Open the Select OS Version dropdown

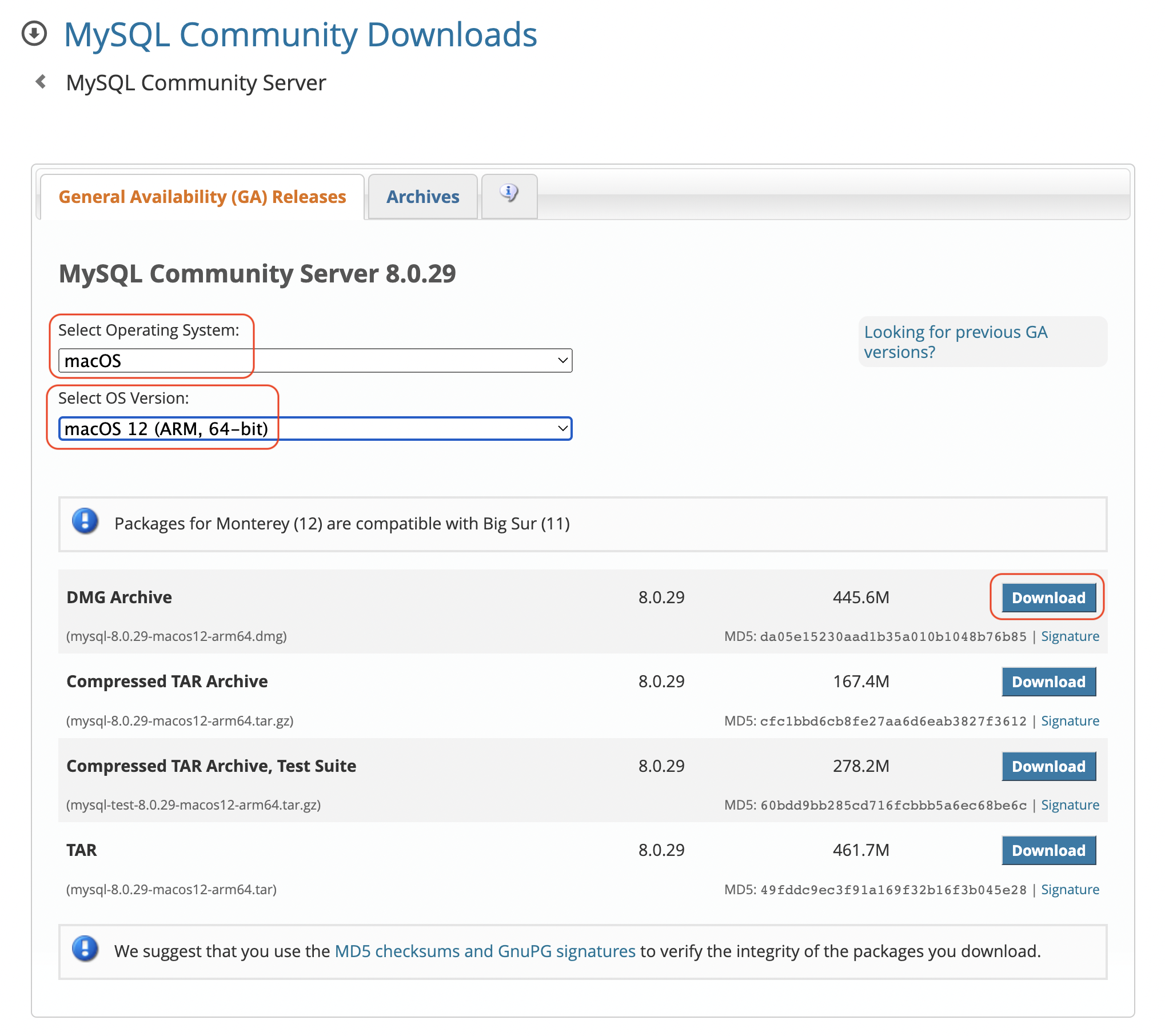point(315,429)
